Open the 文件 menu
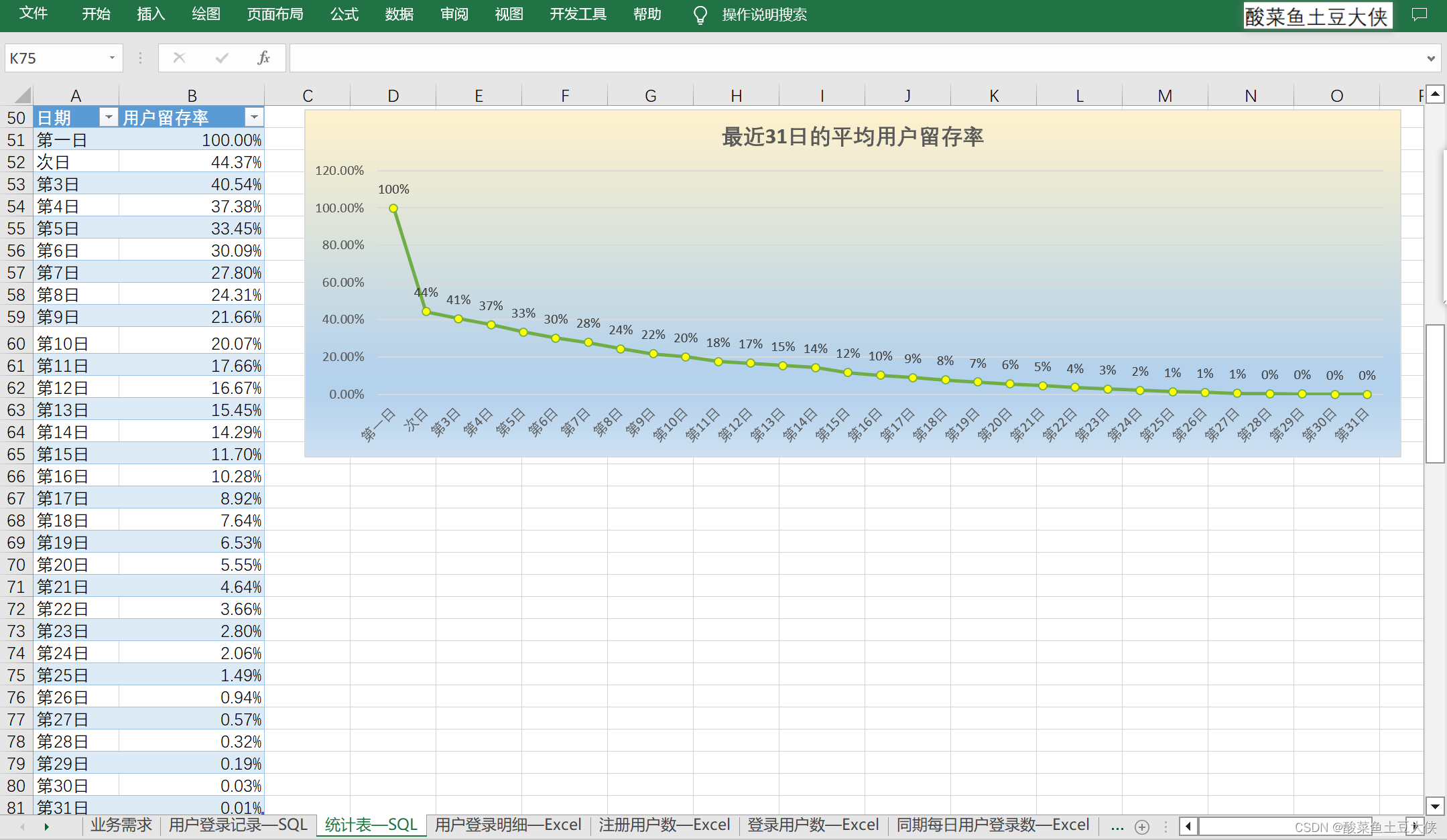1447x840 pixels. 33,14
